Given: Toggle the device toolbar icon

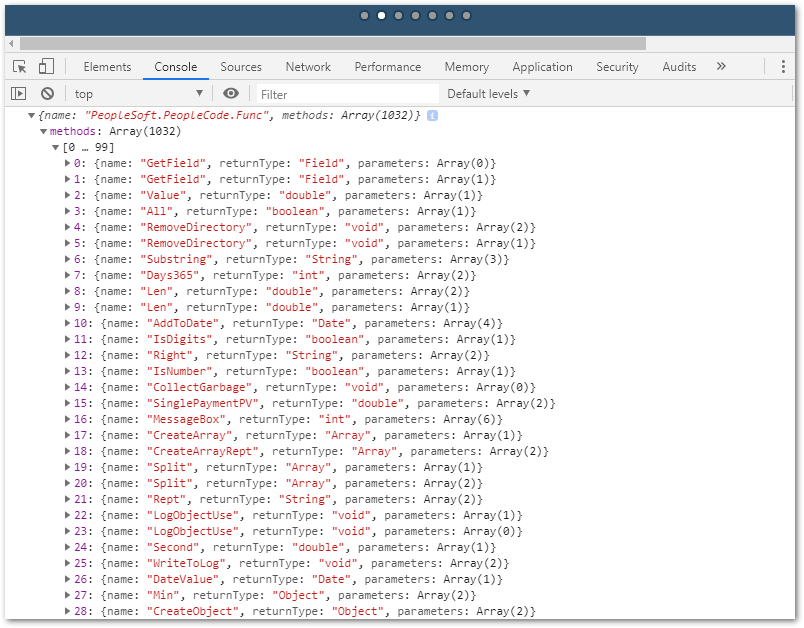Looking at the screenshot, I should 46,66.
